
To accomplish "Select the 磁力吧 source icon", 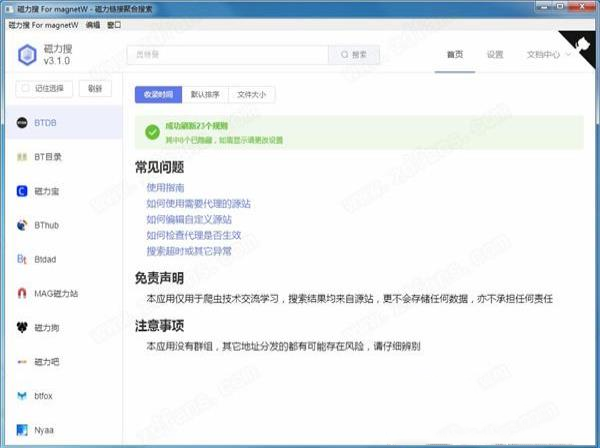I will tap(22, 362).
